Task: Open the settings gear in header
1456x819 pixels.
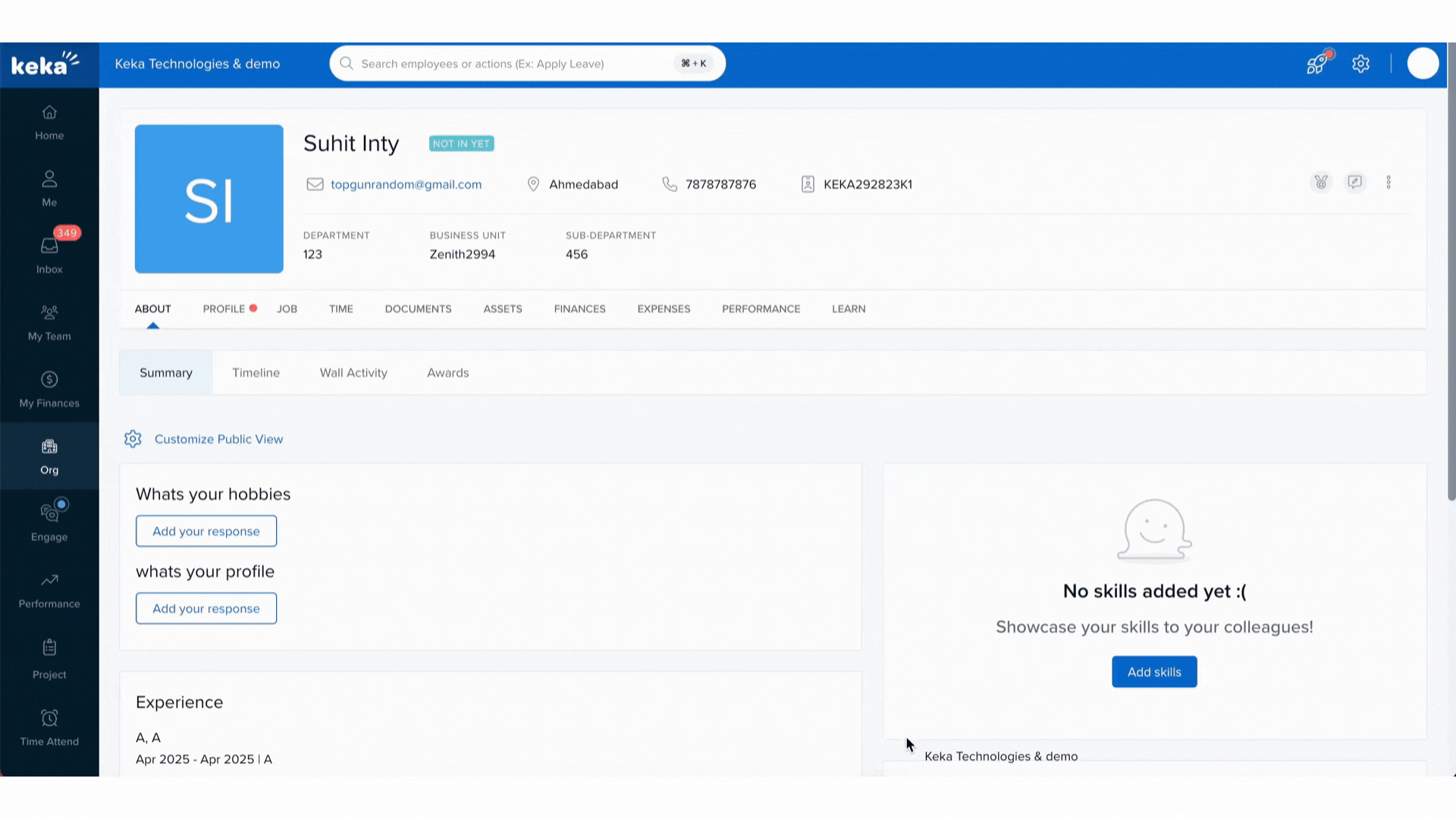Action: [1360, 64]
